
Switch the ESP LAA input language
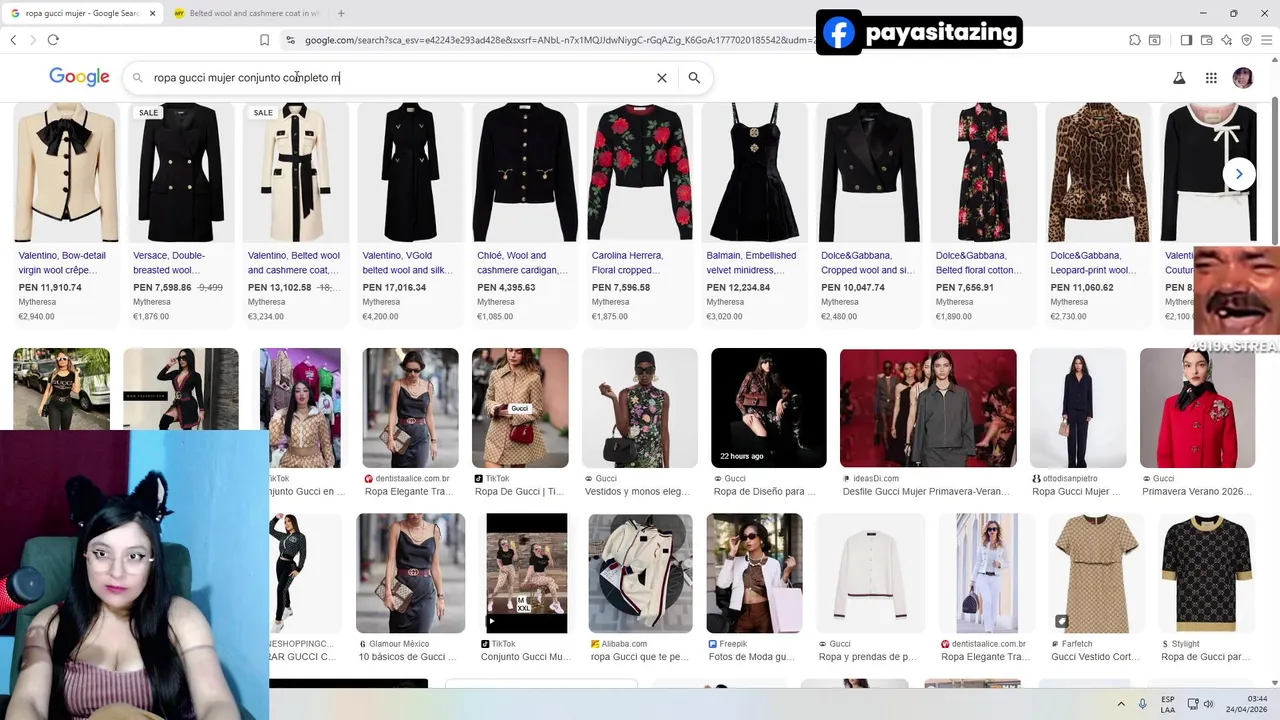coord(1168,704)
